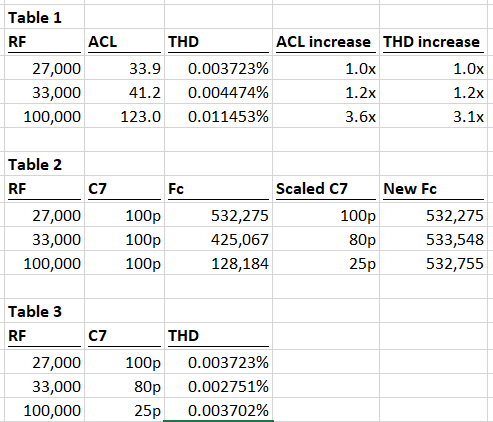
Task: Click the Table 3 title cell
Action: click(44, 311)
